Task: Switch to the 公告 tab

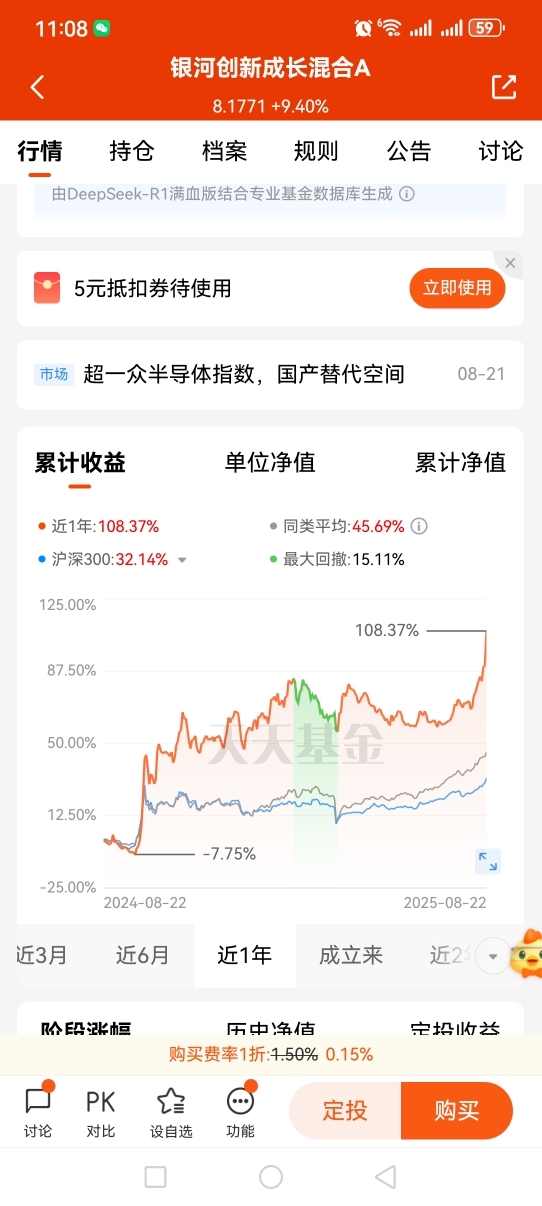Action: tap(409, 151)
